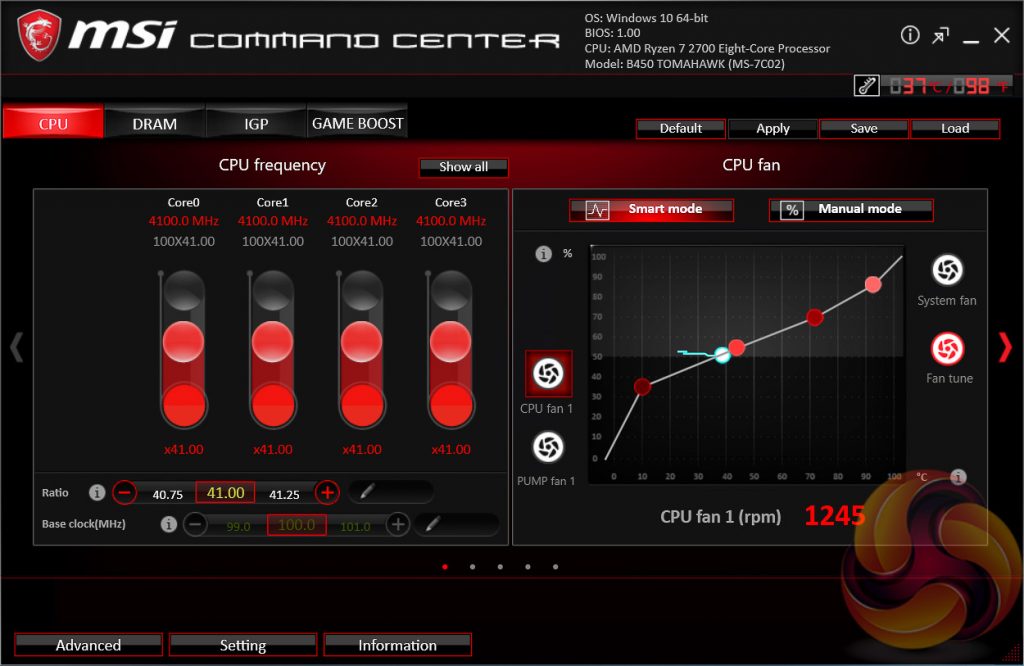Select Ratio value 40.75

[x=167, y=494]
